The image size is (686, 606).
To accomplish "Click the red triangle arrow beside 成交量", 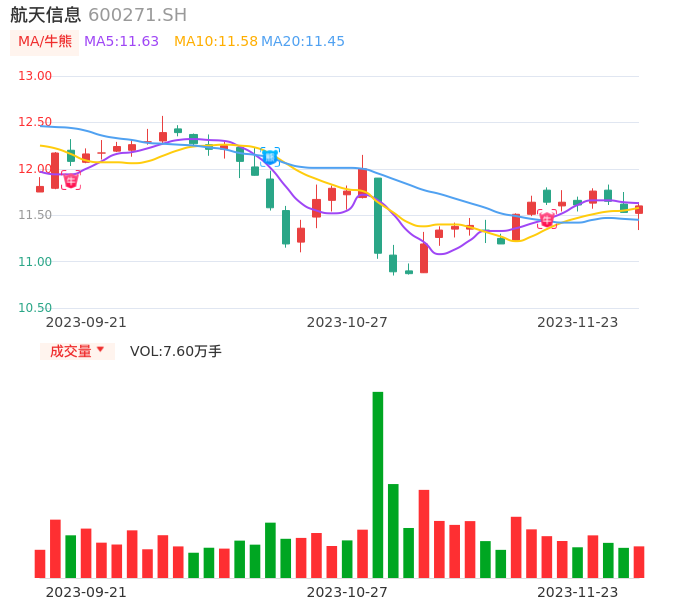I will click(100, 350).
